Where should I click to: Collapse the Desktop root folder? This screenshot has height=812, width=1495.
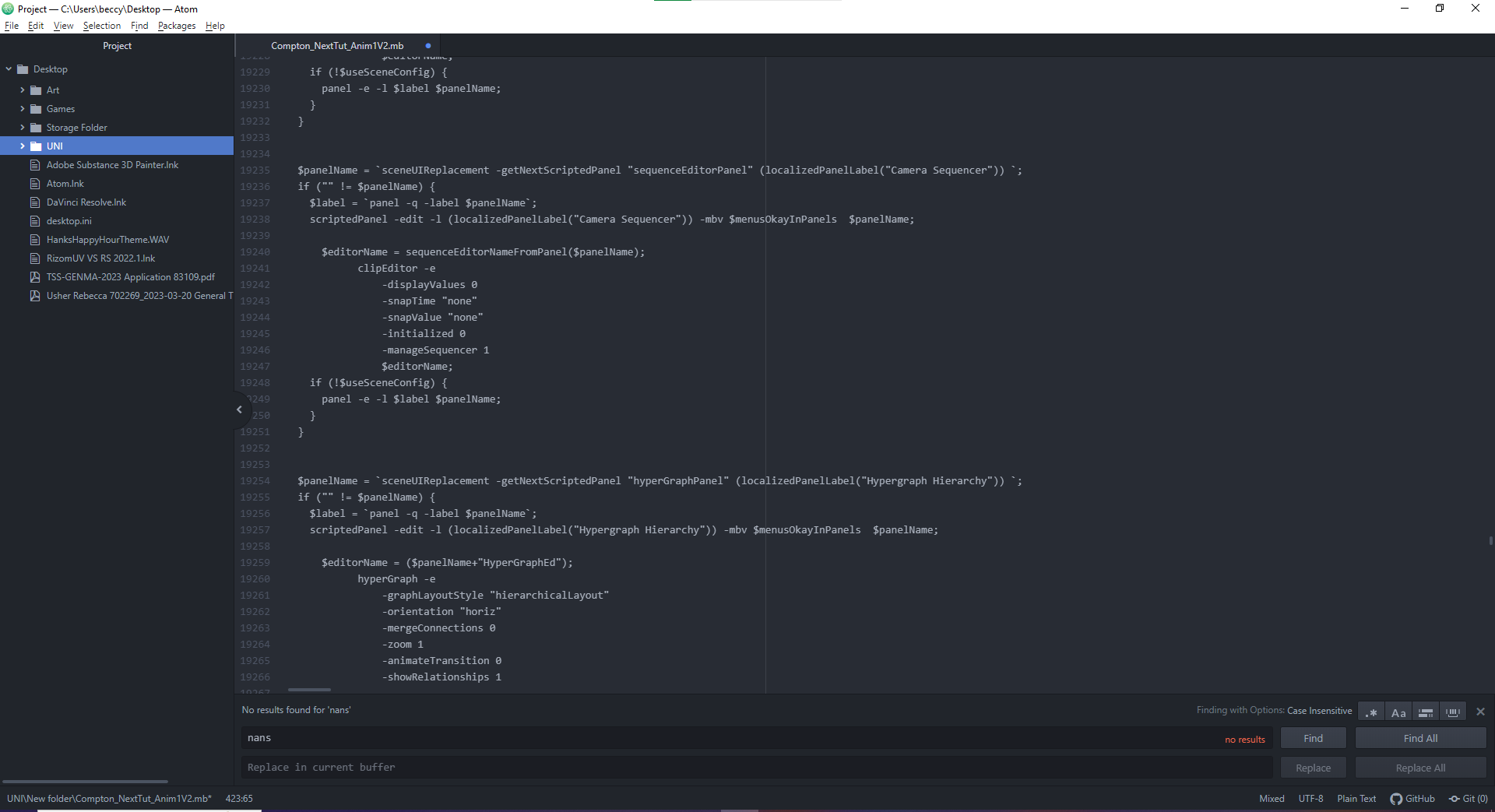pos(9,69)
